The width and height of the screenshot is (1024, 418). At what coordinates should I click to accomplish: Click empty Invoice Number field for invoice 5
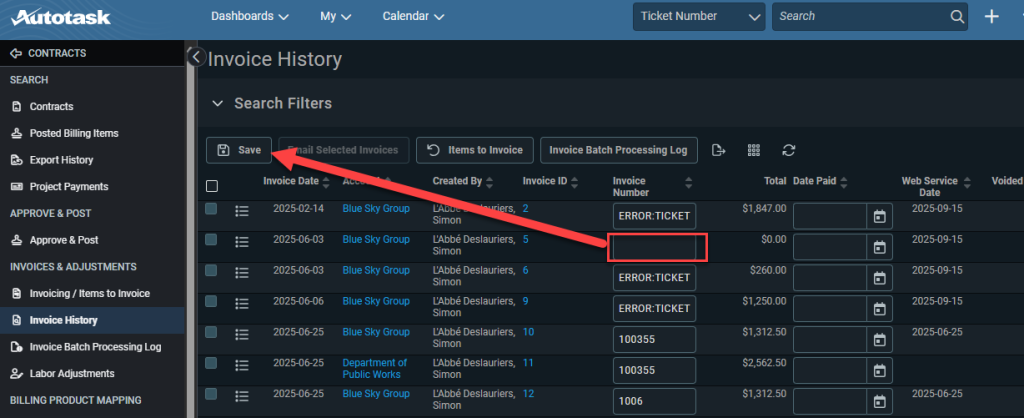(x=654, y=248)
